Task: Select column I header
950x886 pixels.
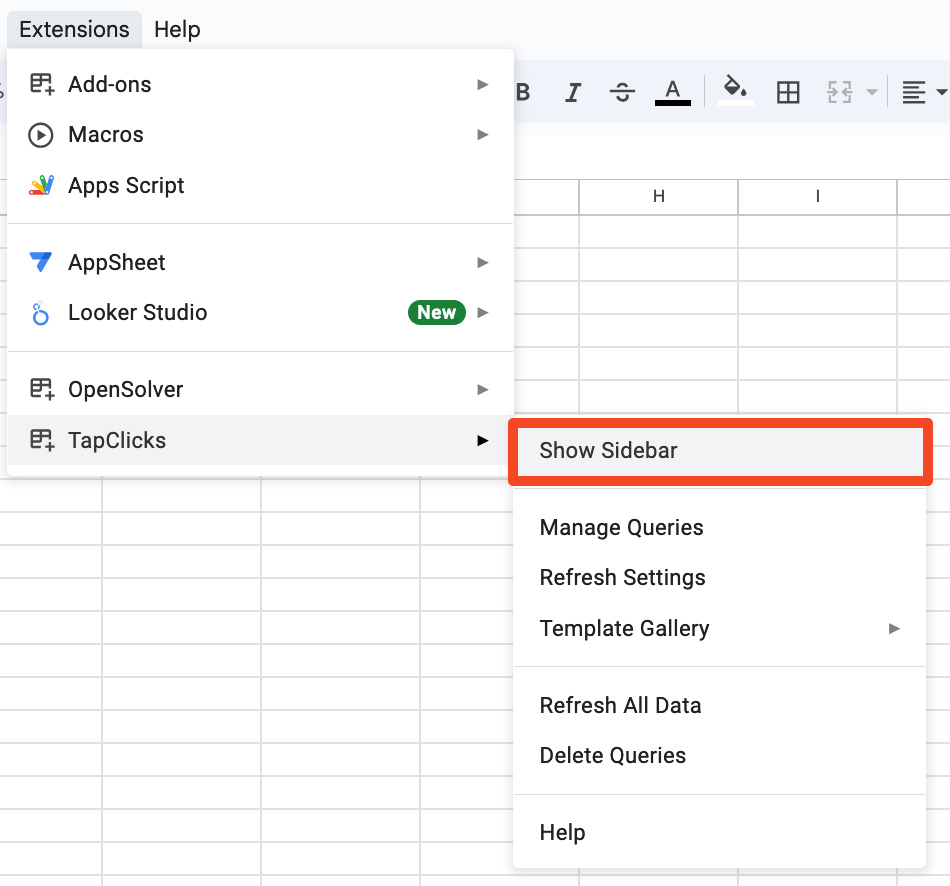Action: pos(817,196)
